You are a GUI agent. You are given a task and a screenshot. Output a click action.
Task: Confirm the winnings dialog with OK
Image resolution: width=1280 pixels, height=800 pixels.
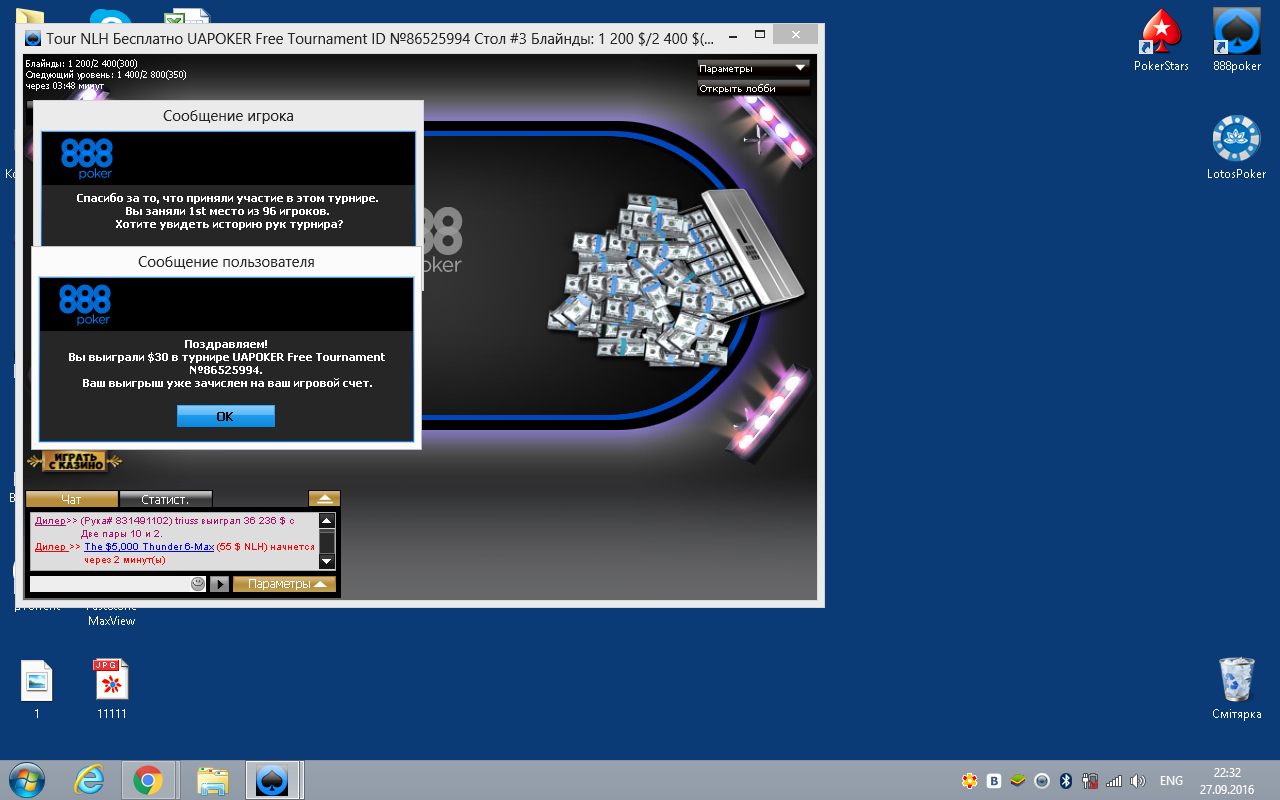225,416
